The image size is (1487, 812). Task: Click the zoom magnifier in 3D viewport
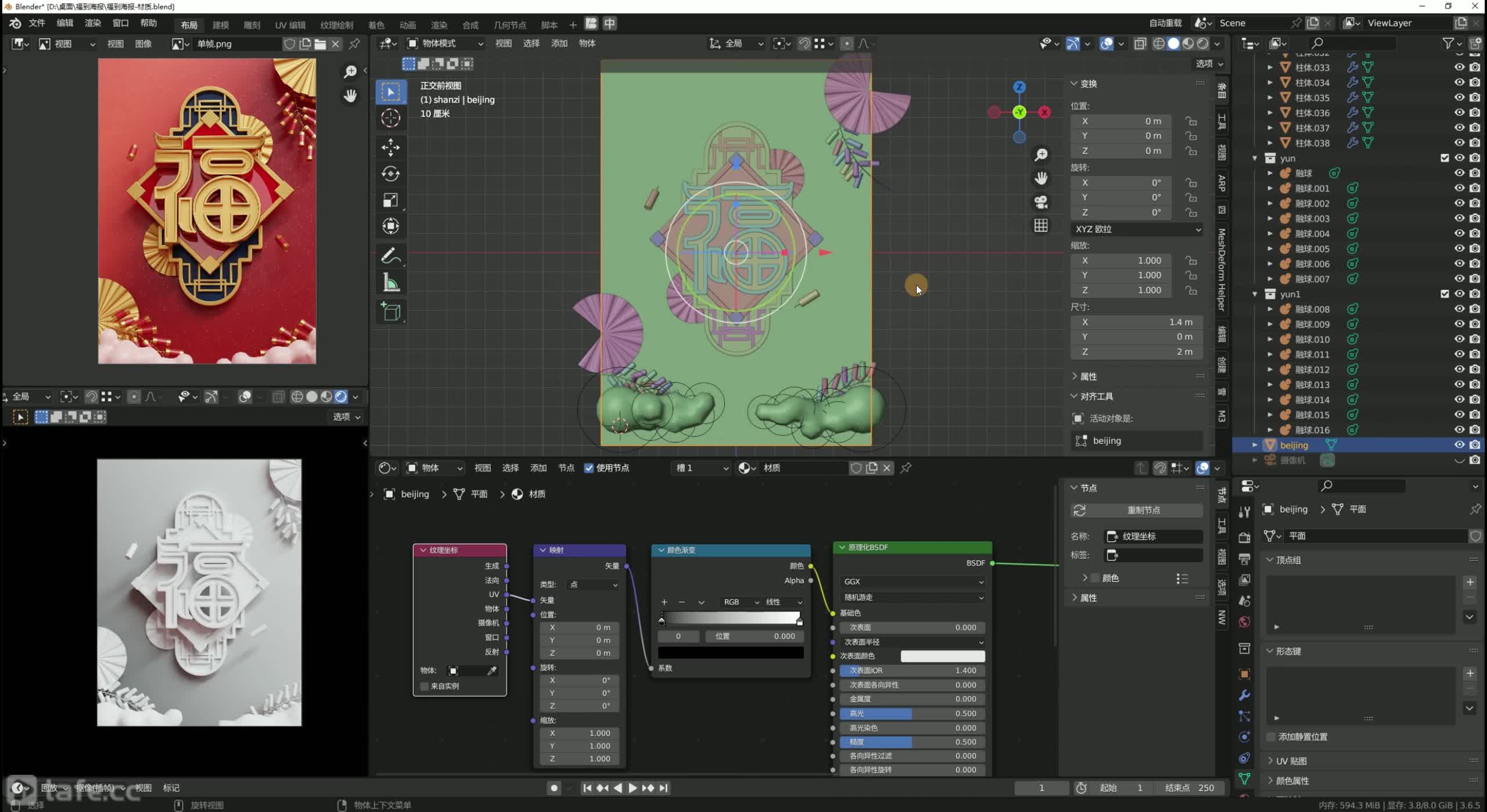(x=1041, y=155)
